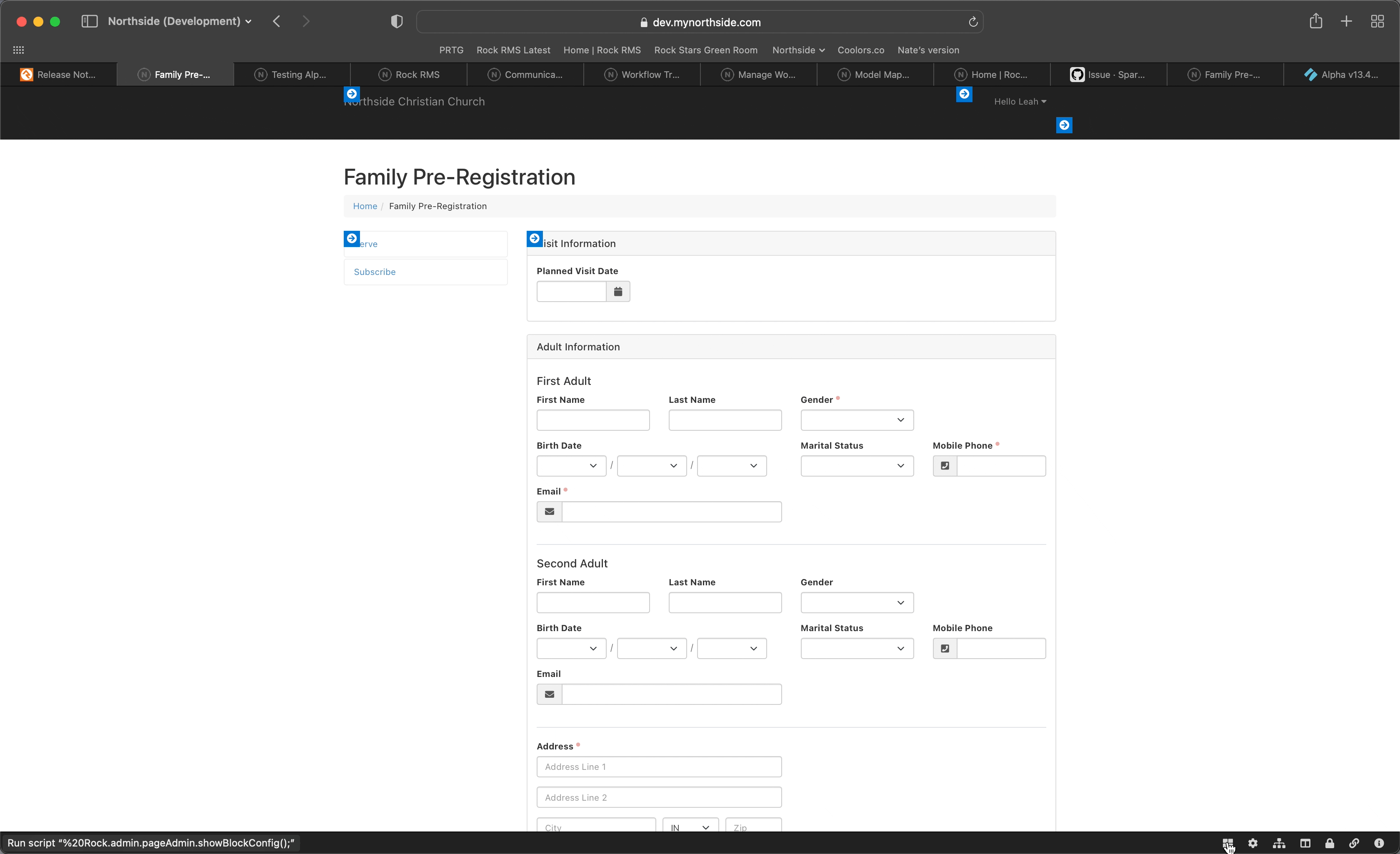Click block config arrow on Serve sidebar item

click(352, 239)
